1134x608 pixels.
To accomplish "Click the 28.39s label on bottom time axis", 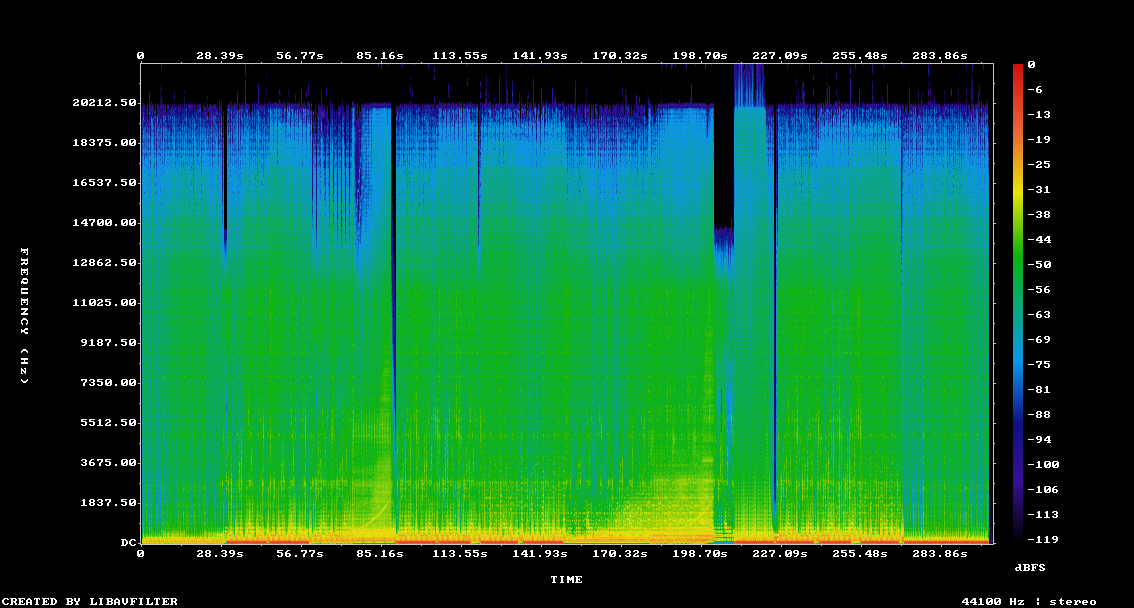I will [x=219, y=553].
